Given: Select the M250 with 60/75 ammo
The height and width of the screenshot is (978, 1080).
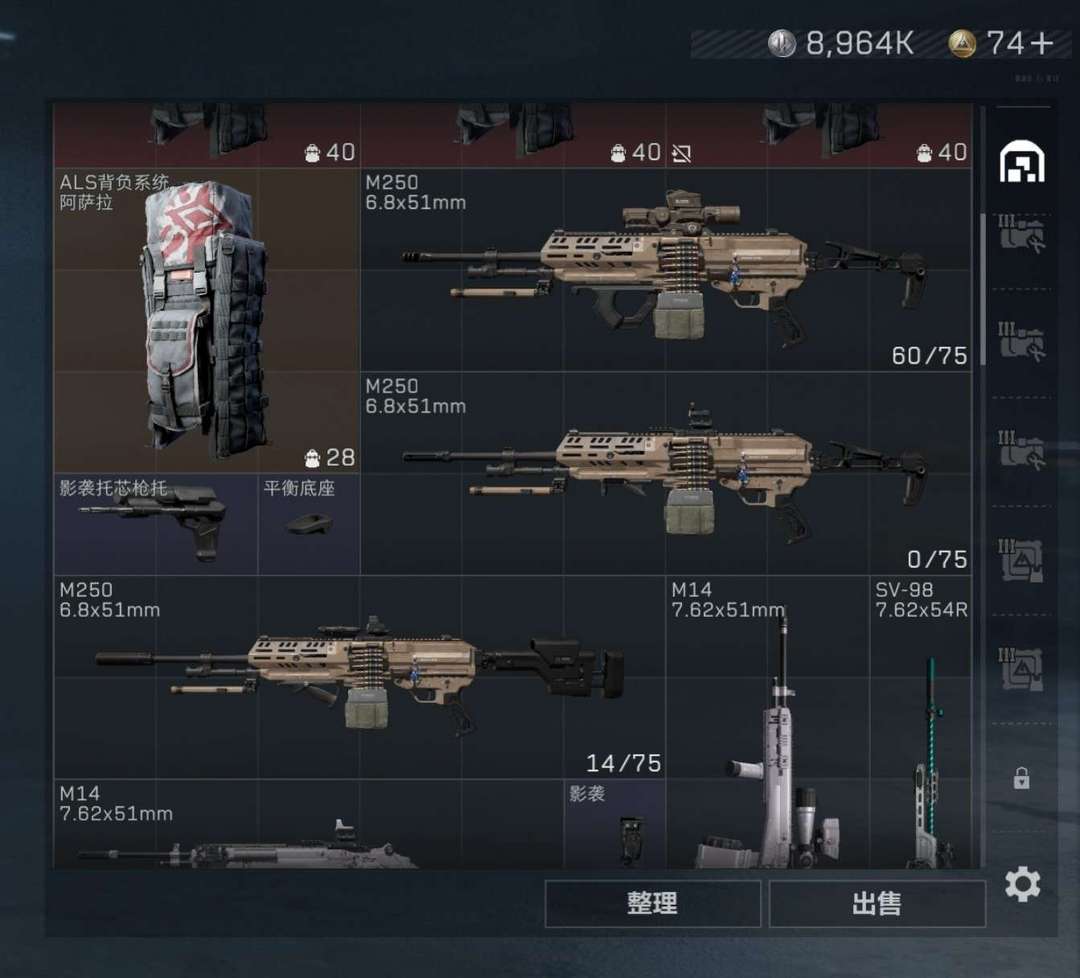Looking at the screenshot, I should [666, 270].
